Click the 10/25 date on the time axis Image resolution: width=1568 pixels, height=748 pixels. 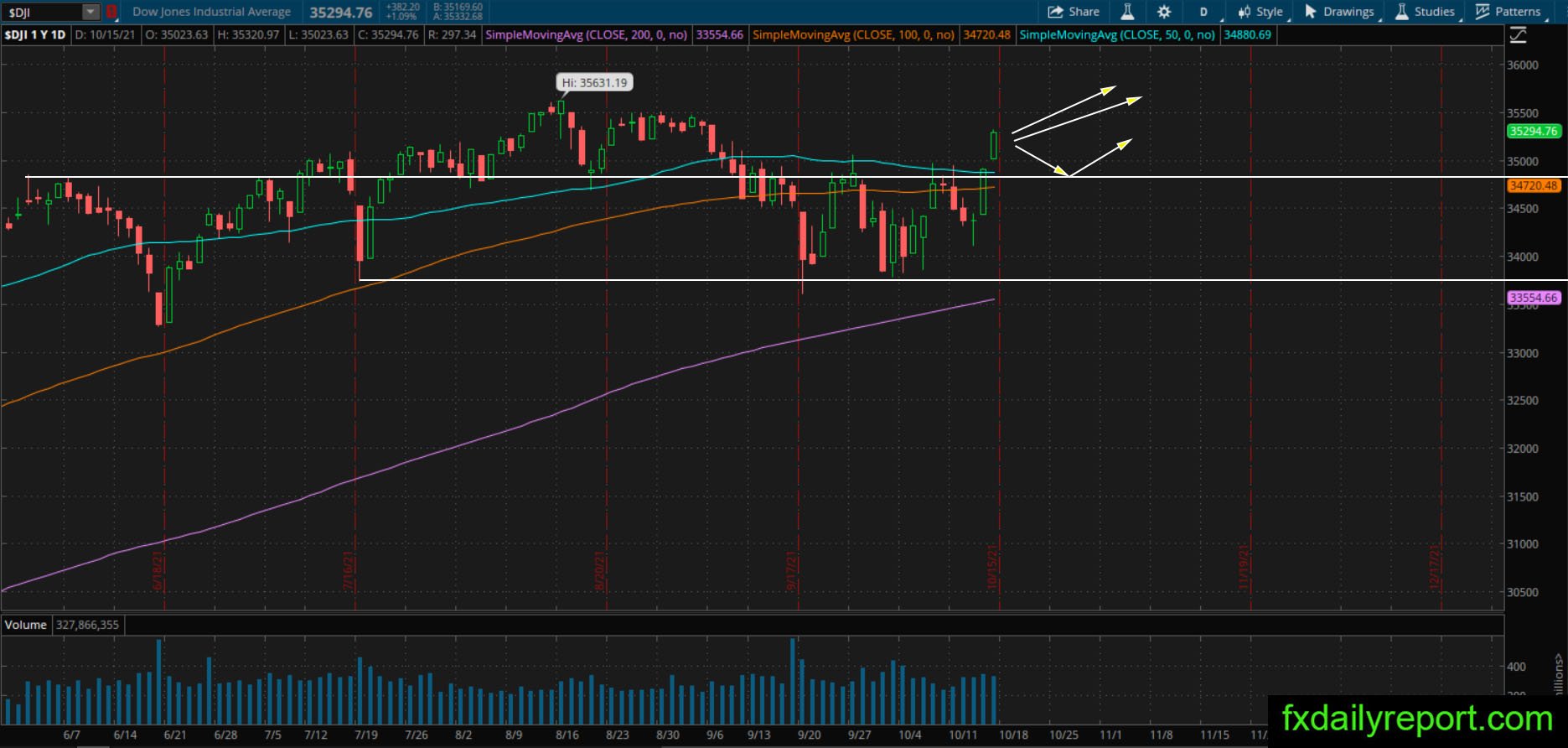(1063, 735)
